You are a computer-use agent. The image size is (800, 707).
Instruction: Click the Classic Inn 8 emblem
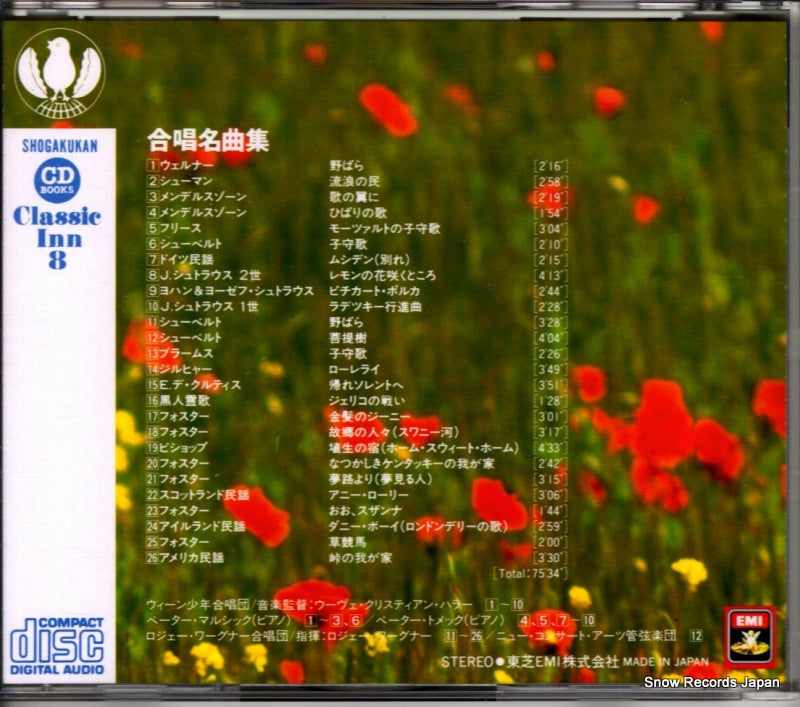(58, 233)
